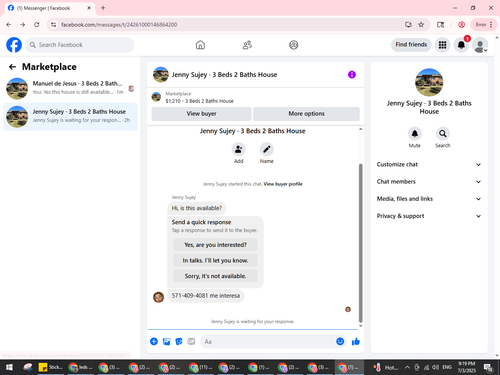Image resolution: width=500 pixels, height=375 pixels.
Task: Go back using the Marketplace back arrow
Action: pos(12,67)
